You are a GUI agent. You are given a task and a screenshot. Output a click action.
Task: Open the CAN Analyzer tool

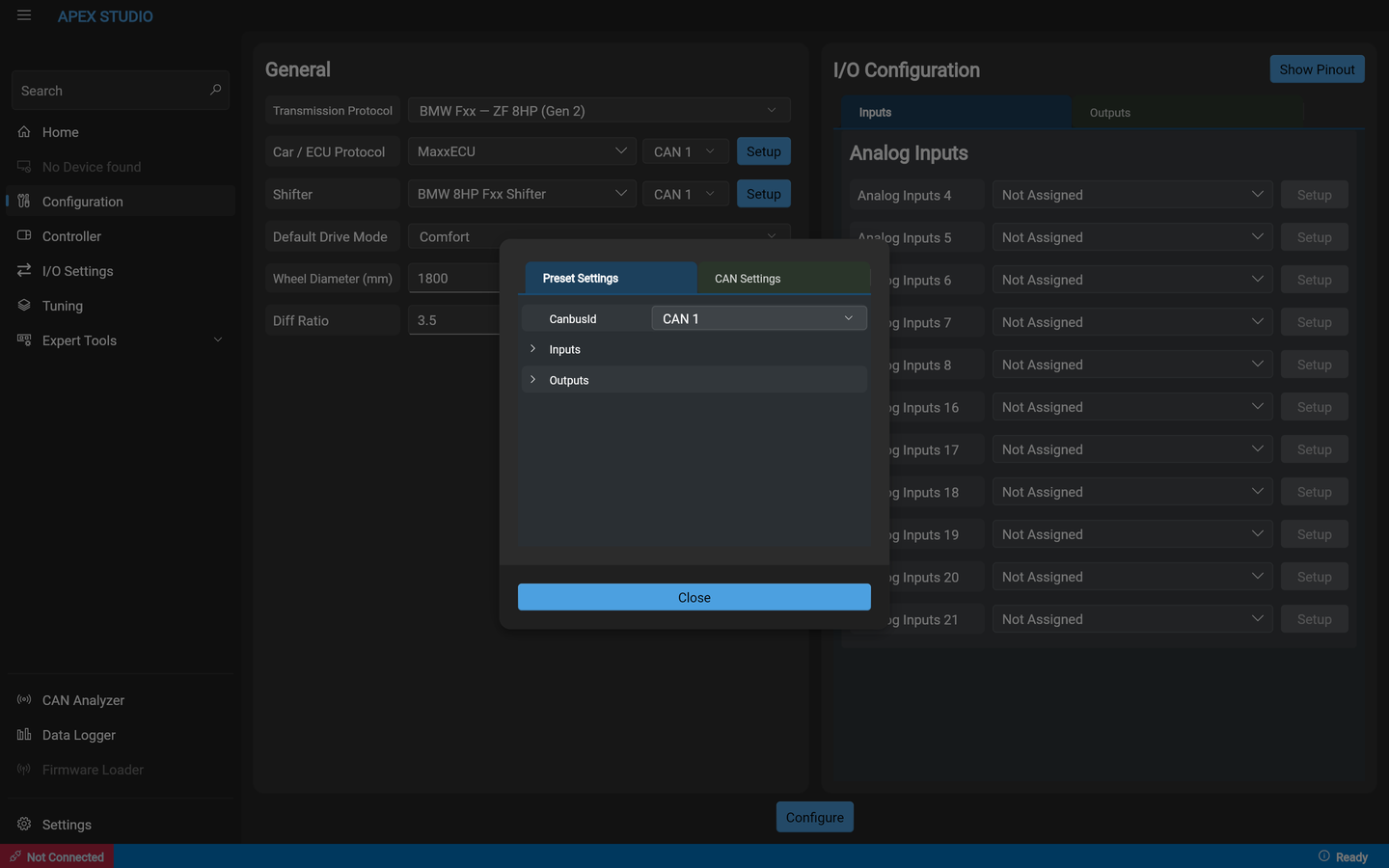pos(121,700)
